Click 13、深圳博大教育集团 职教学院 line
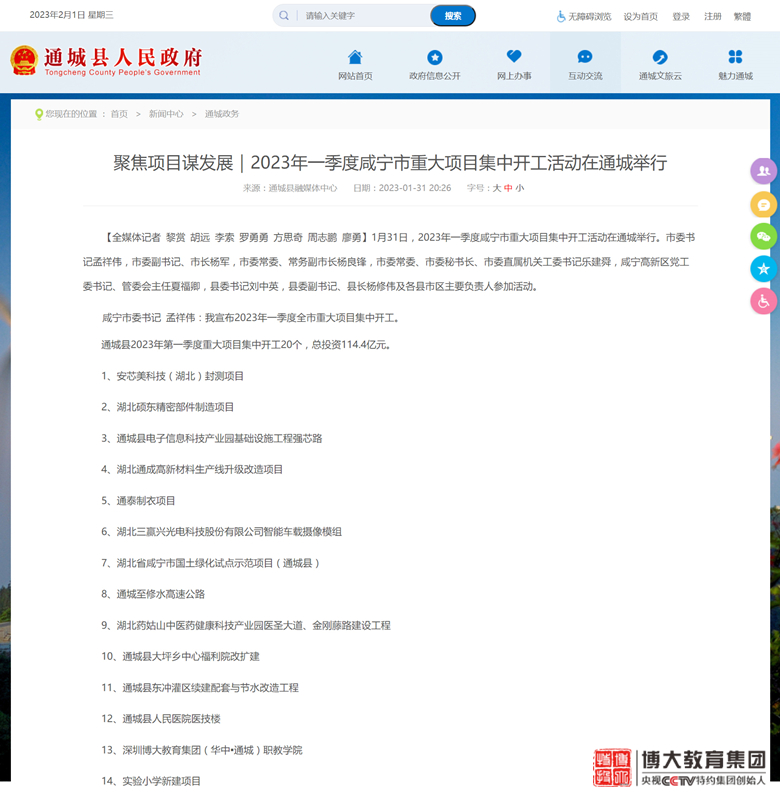780x793 pixels. (202, 750)
